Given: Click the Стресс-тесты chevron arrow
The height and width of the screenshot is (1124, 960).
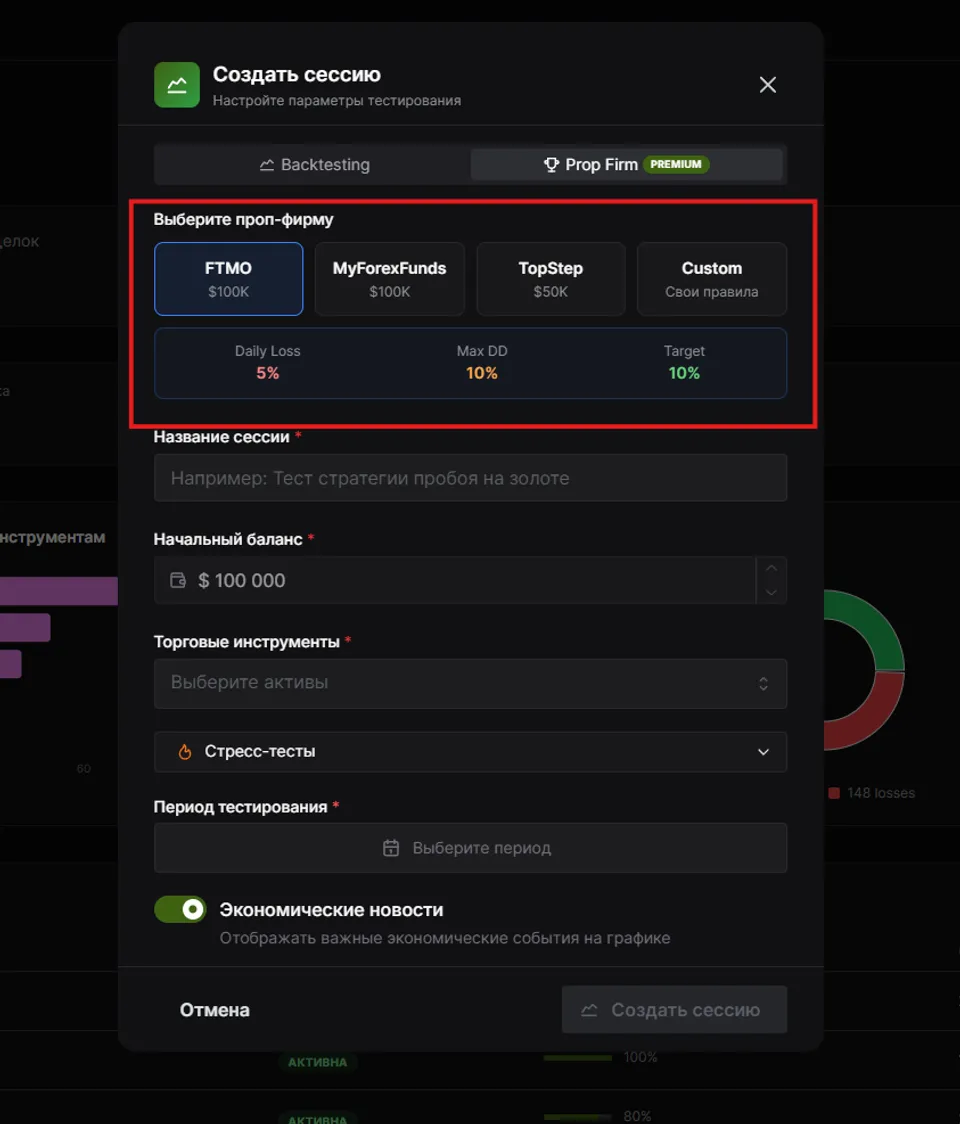Looking at the screenshot, I should [763, 751].
